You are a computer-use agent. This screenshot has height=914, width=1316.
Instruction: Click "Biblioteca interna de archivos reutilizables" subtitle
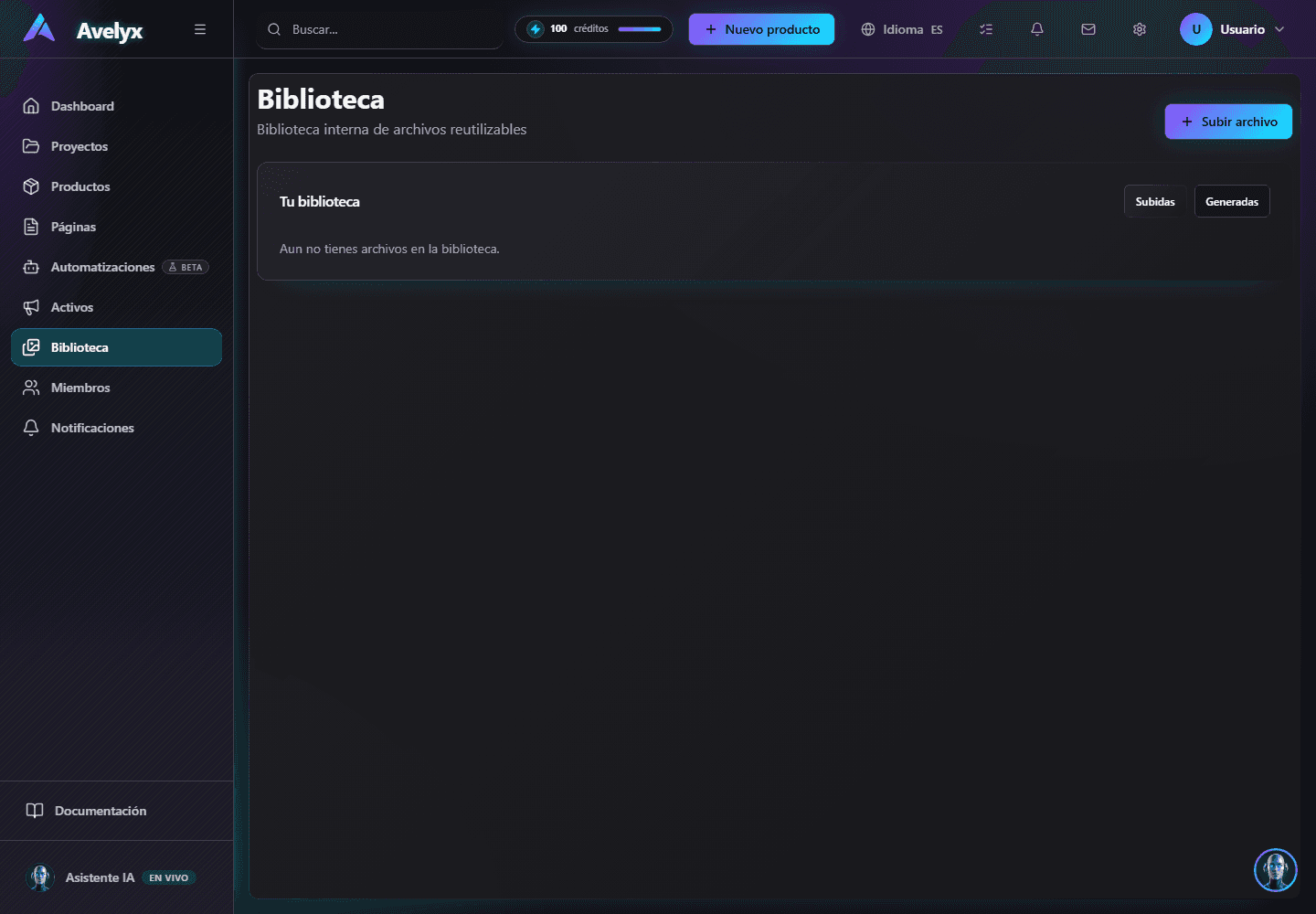click(392, 130)
